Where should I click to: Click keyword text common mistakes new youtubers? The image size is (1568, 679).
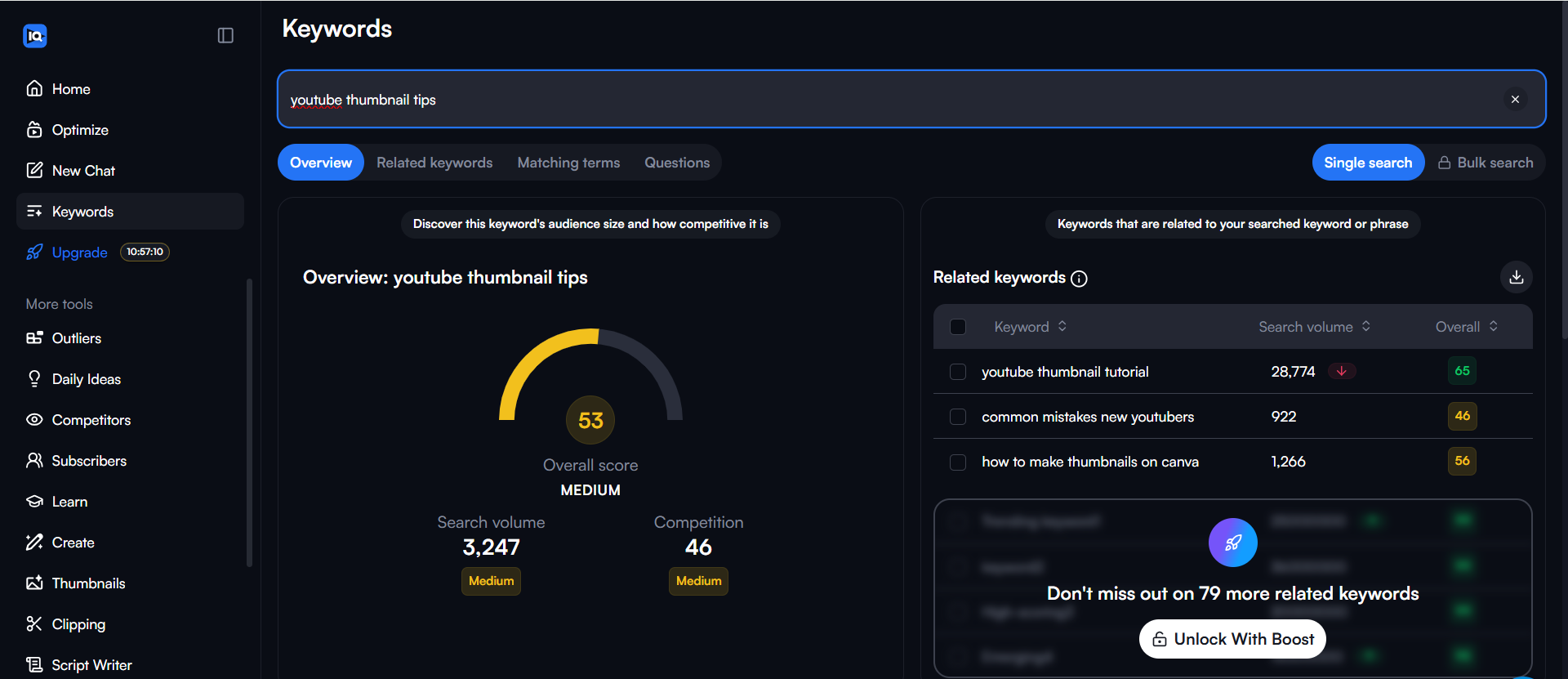[1088, 417]
